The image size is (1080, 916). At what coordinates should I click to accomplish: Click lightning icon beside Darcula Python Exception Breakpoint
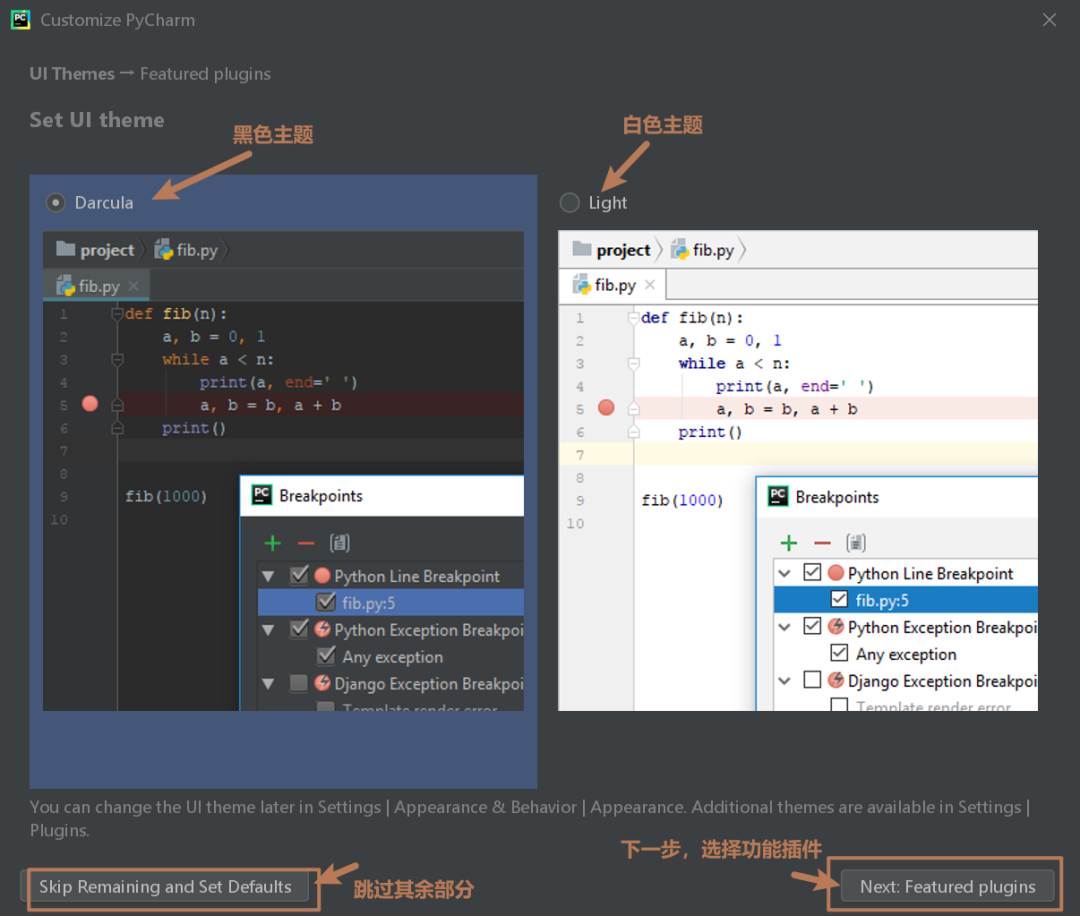point(322,629)
